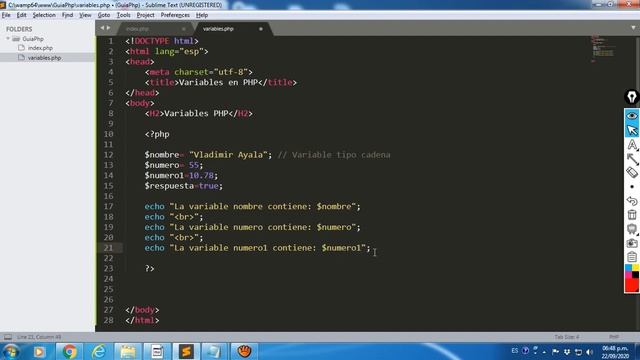Open the 'Tab Size: 4' indentation selector
The image size is (640, 360).
567,337
